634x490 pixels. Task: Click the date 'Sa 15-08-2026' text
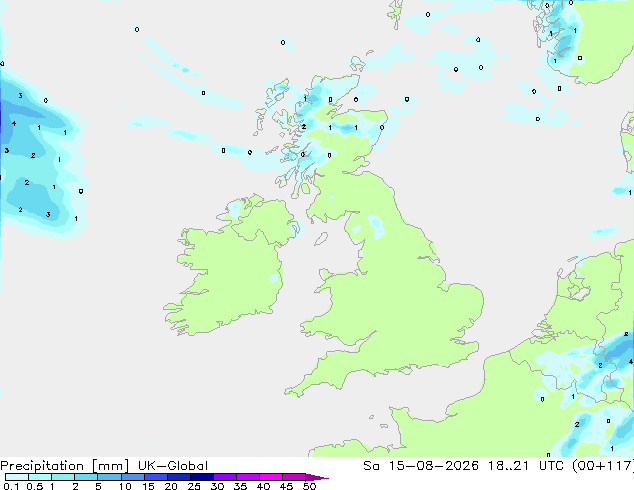(421, 466)
